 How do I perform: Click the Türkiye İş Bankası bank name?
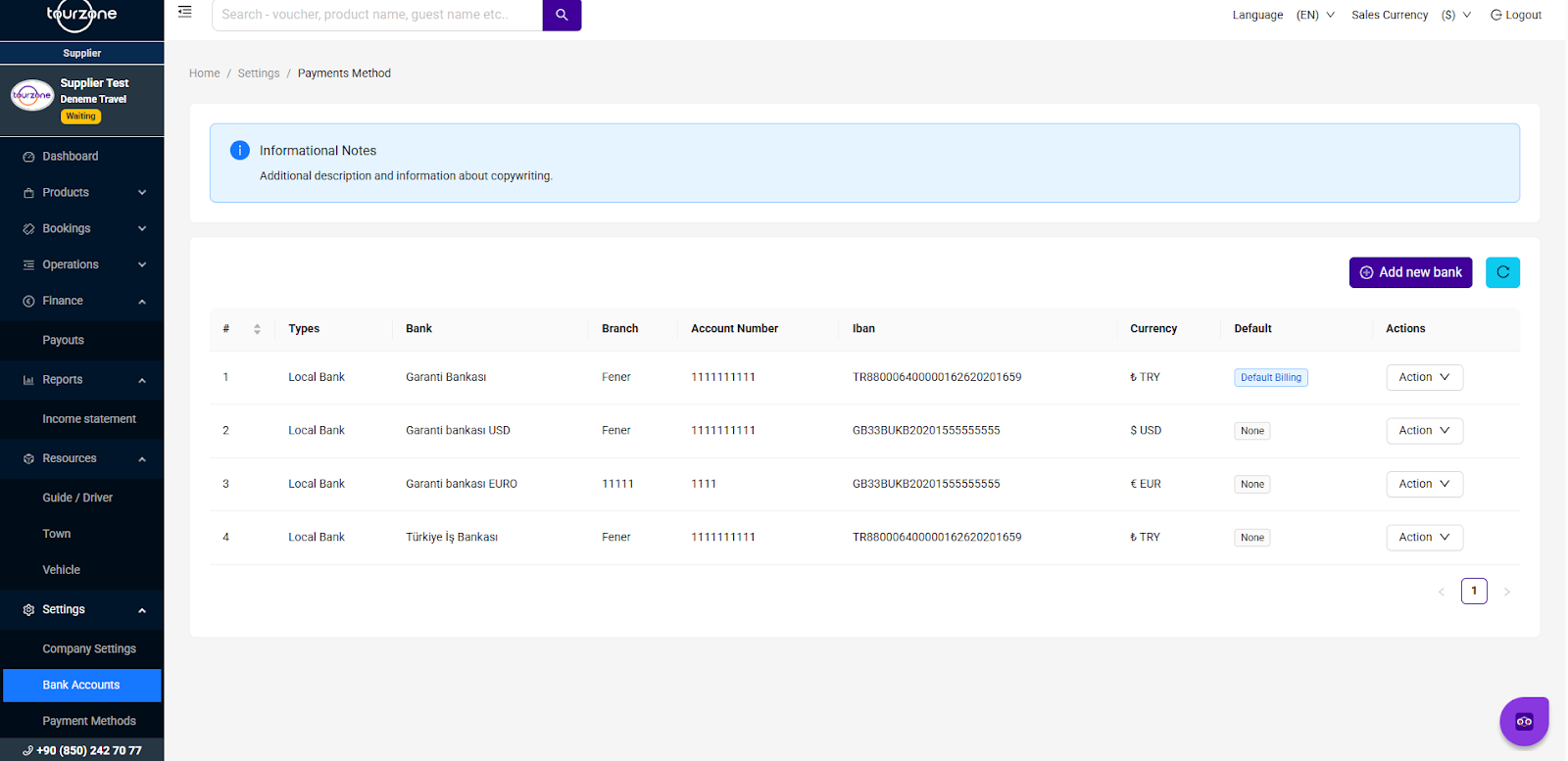click(x=452, y=538)
